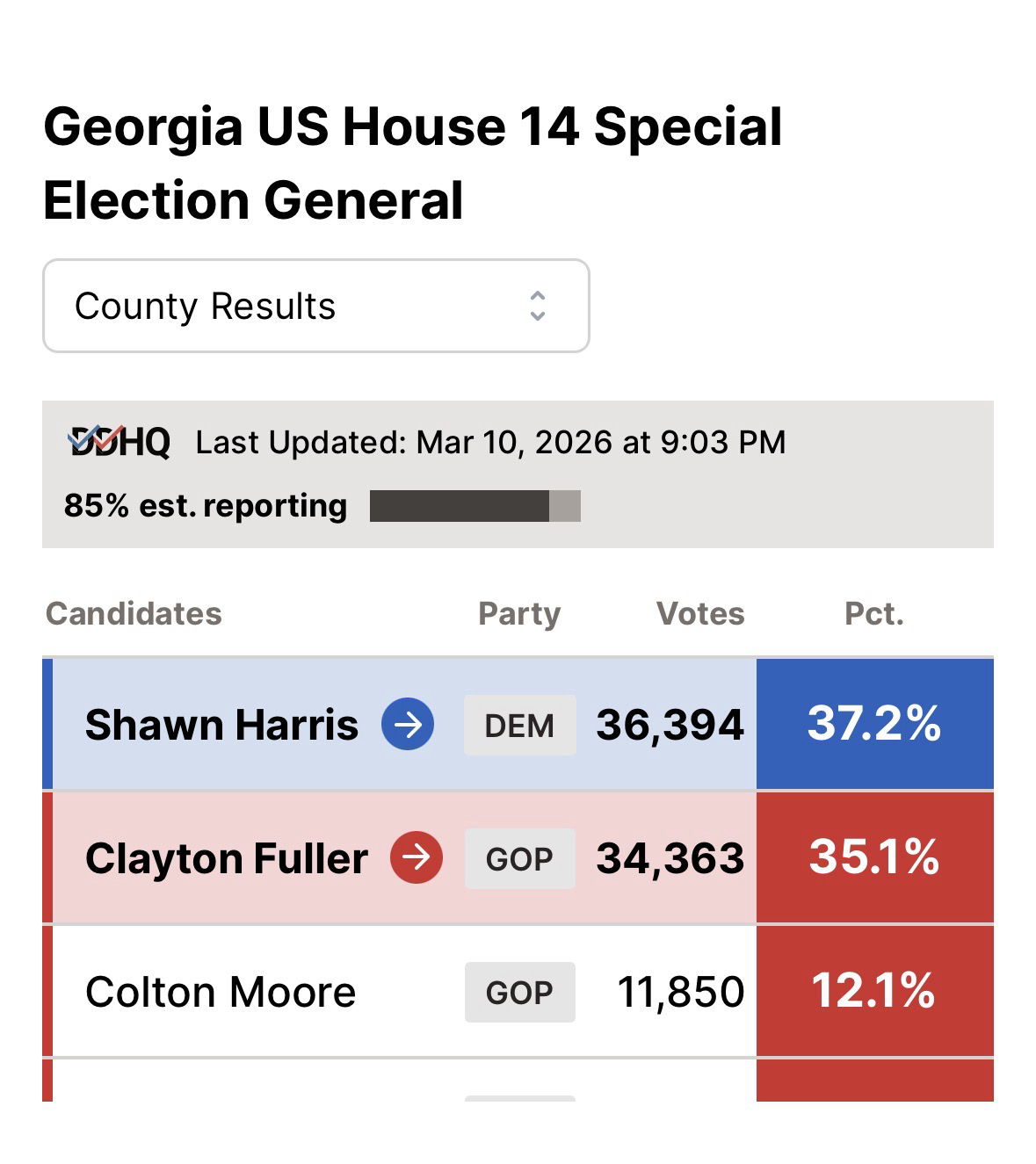The image size is (1036, 1164).
Task: Select the Shawn Harris candidate name
Action: coord(221,726)
